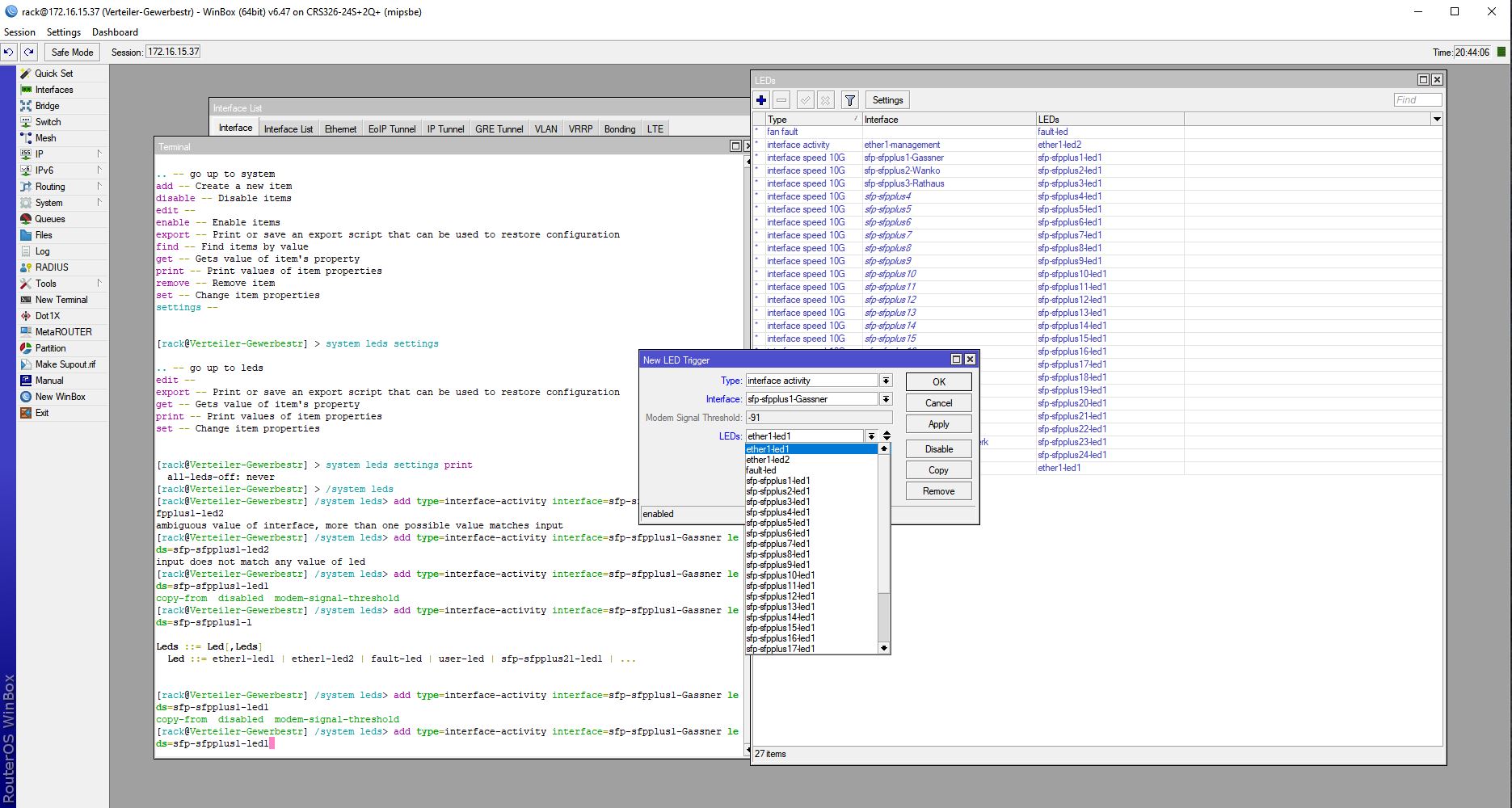Screen dimensions: 1512x808
Task: Toggle the Safe Mode button
Action: 72,52
